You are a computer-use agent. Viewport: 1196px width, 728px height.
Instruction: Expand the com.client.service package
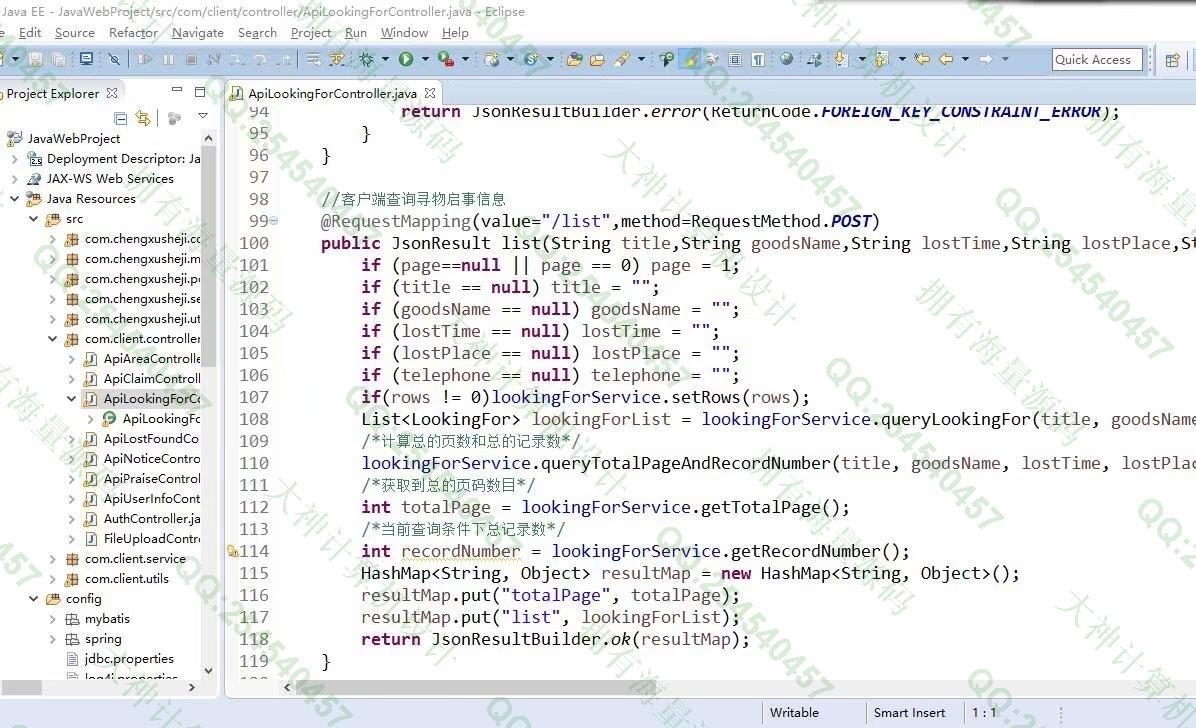pyautogui.click(x=53, y=559)
